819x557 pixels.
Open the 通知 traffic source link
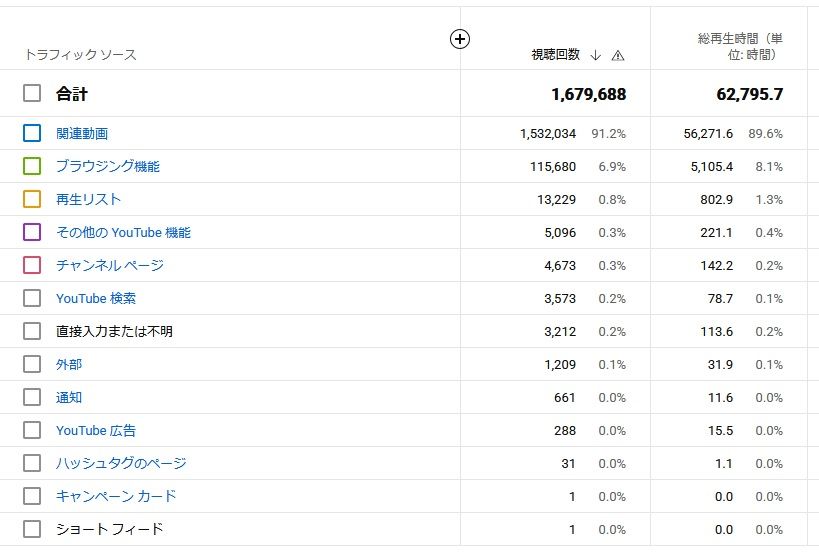coord(69,397)
